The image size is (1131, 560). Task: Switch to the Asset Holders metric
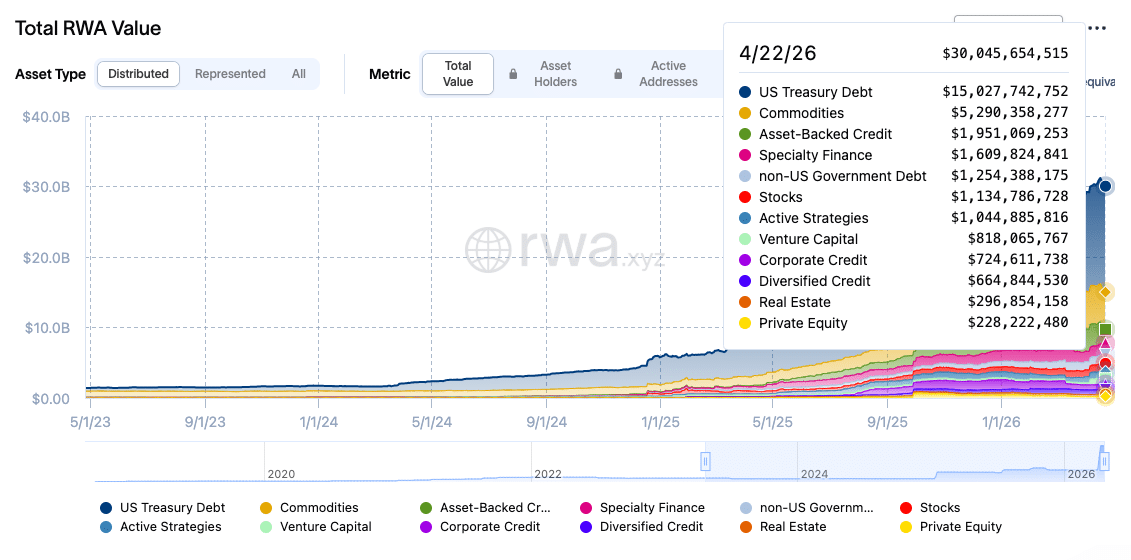(x=555, y=74)
